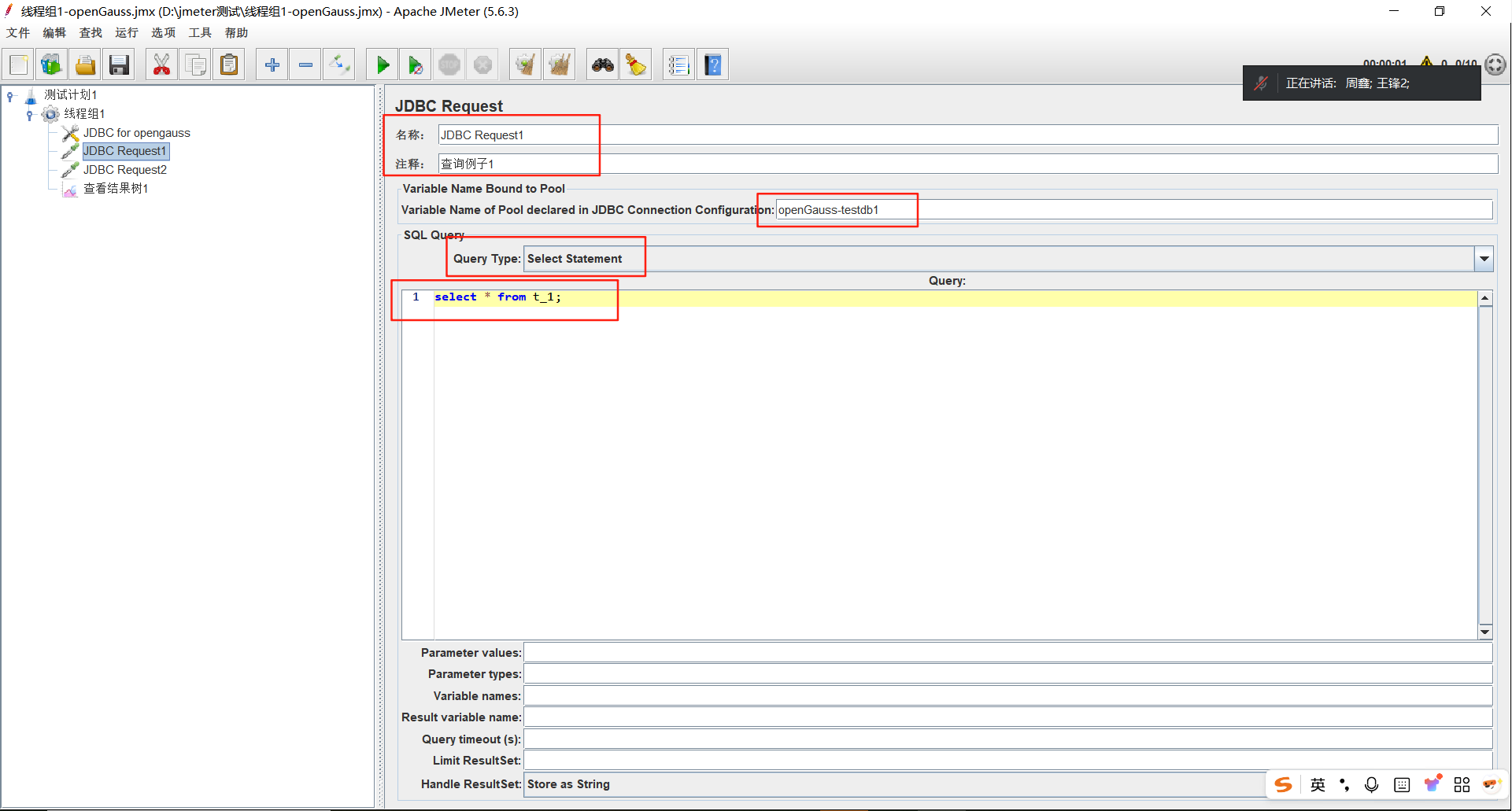Click the Parameter values field

pyautogui.click(x=1008, y=653)
